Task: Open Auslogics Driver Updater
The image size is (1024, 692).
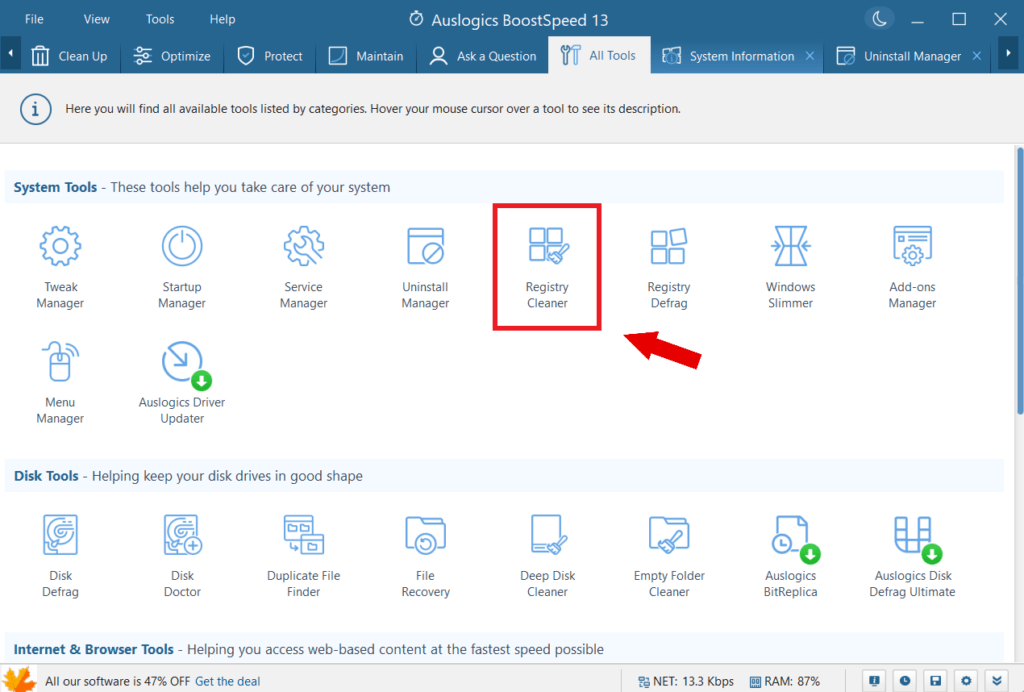Action: (181, 380)
